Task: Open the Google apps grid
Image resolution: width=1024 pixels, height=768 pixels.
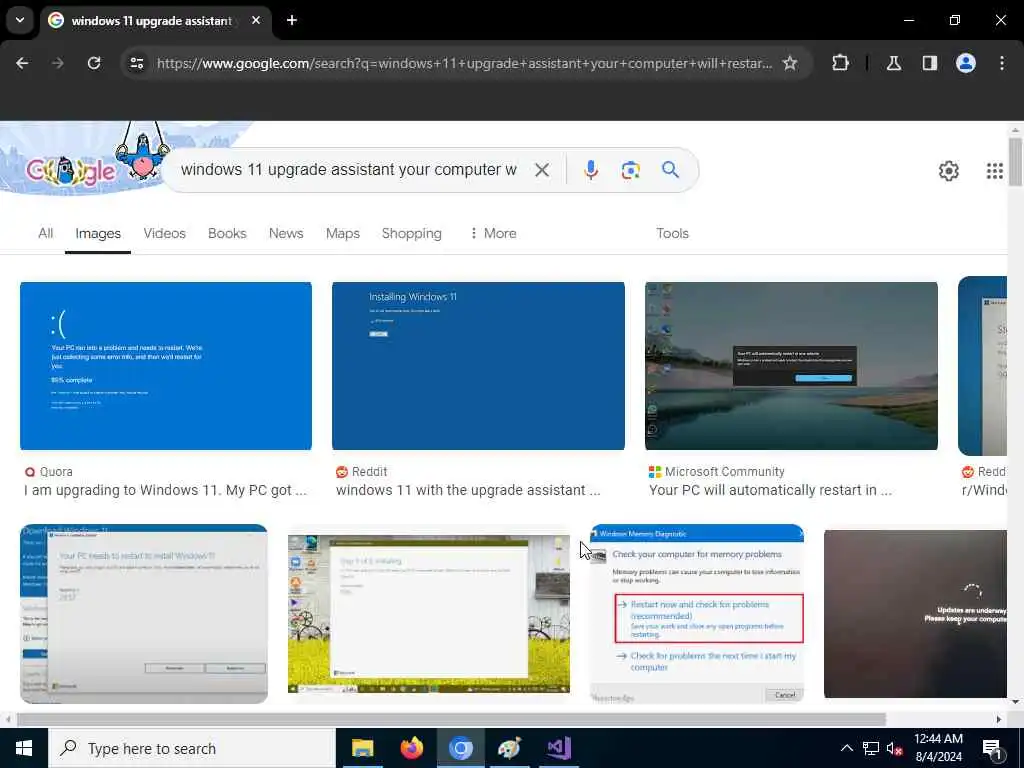Action: (995, 171)
